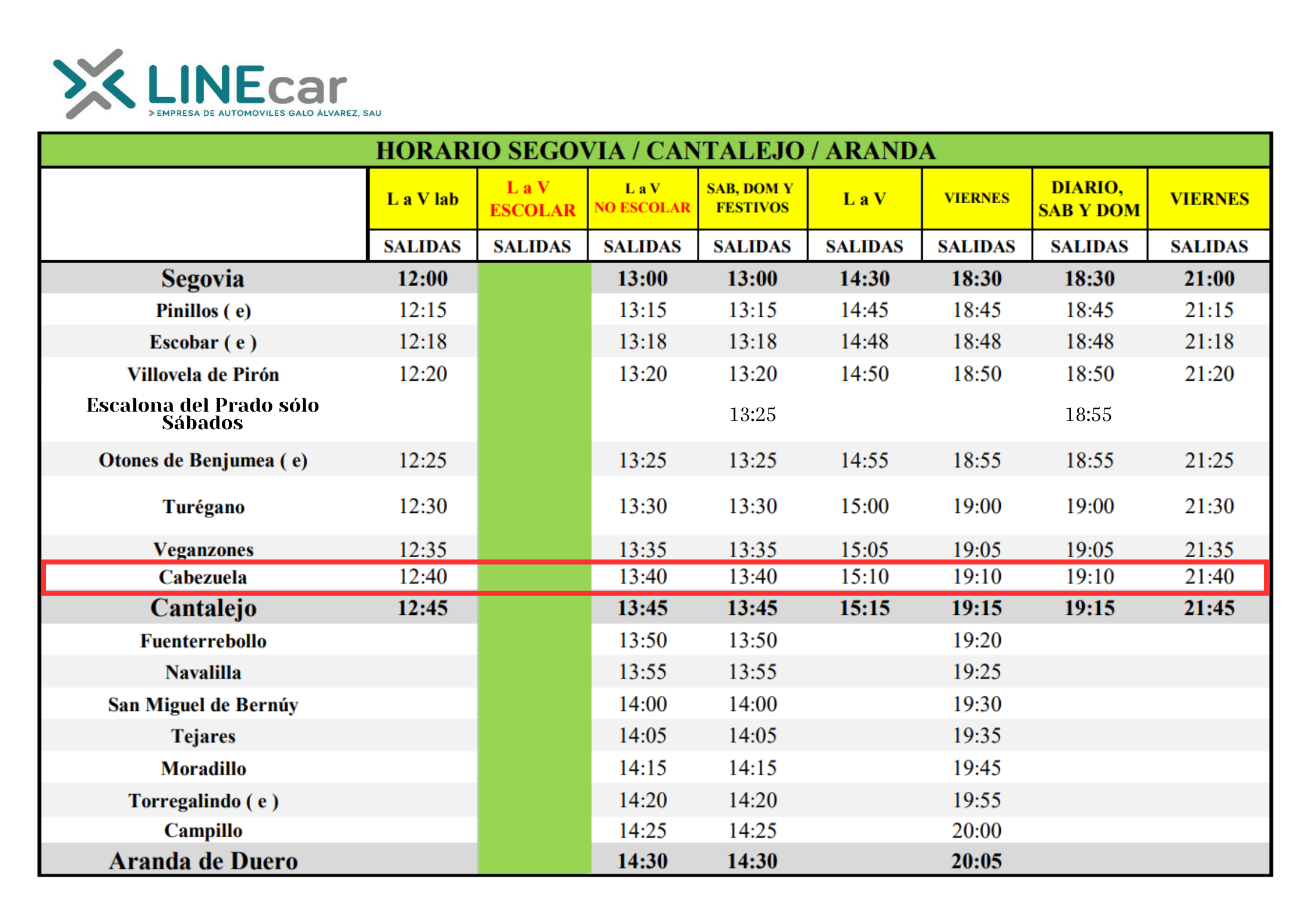The height and width of the screenshot is (924, 1307).
Task: Click Escalona del Prado sólo Sábados label
Action: [x=203, y=413]
